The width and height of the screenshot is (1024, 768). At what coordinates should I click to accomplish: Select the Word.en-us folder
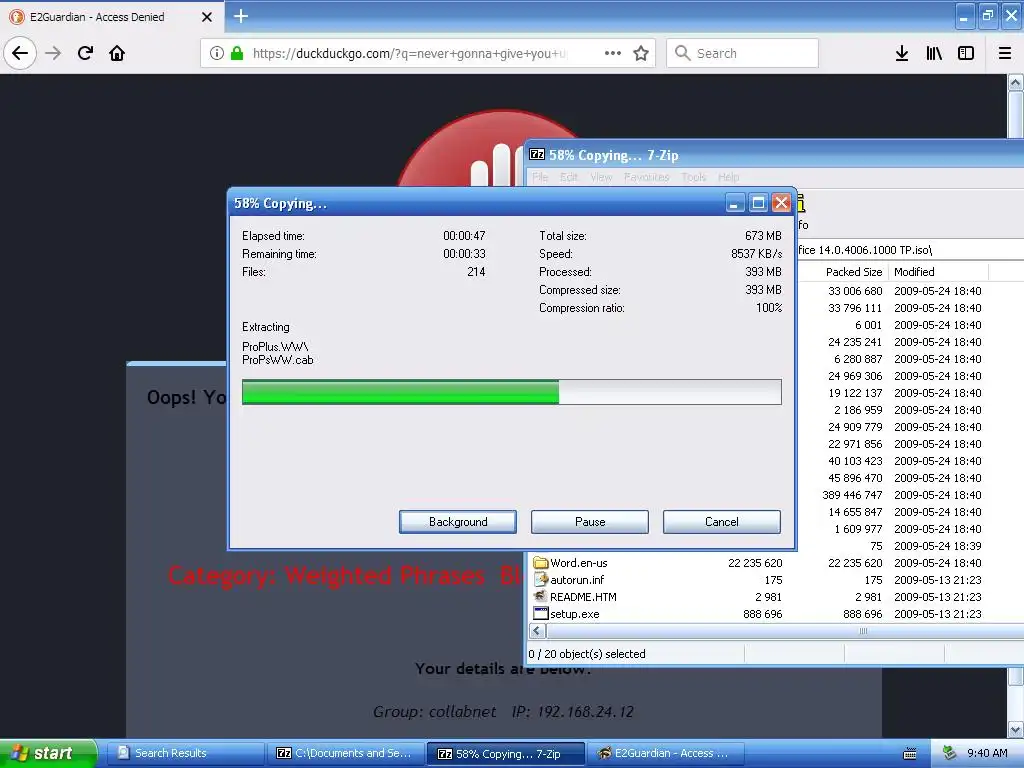(x=579, y=563)
